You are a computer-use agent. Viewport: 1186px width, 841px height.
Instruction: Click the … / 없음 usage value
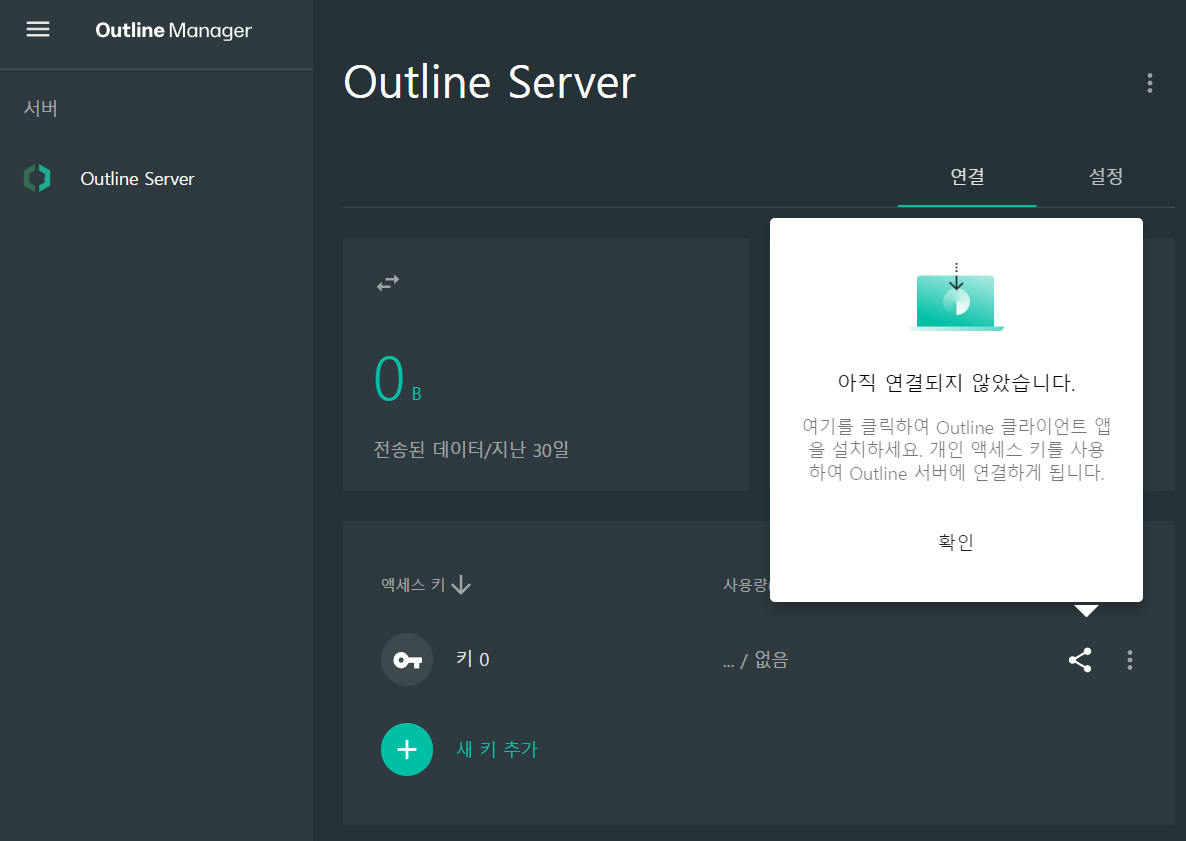click(755, 660)
